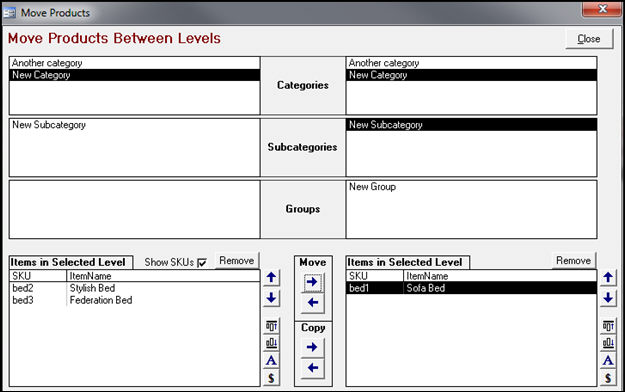Move item to the left using Move arrow
The height and width of the screenshot is (392, 625).
tap(312, 303)
